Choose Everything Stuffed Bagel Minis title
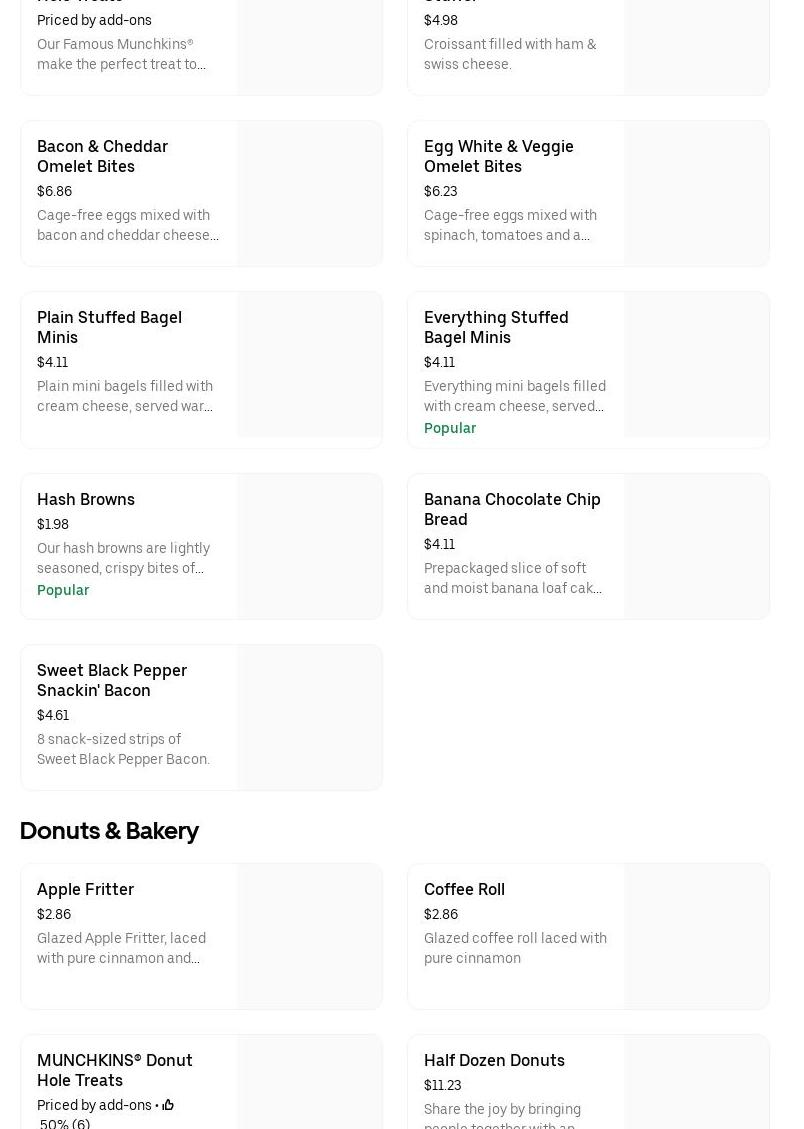The height and width of the screenshot is (1129, 804). 496,327
